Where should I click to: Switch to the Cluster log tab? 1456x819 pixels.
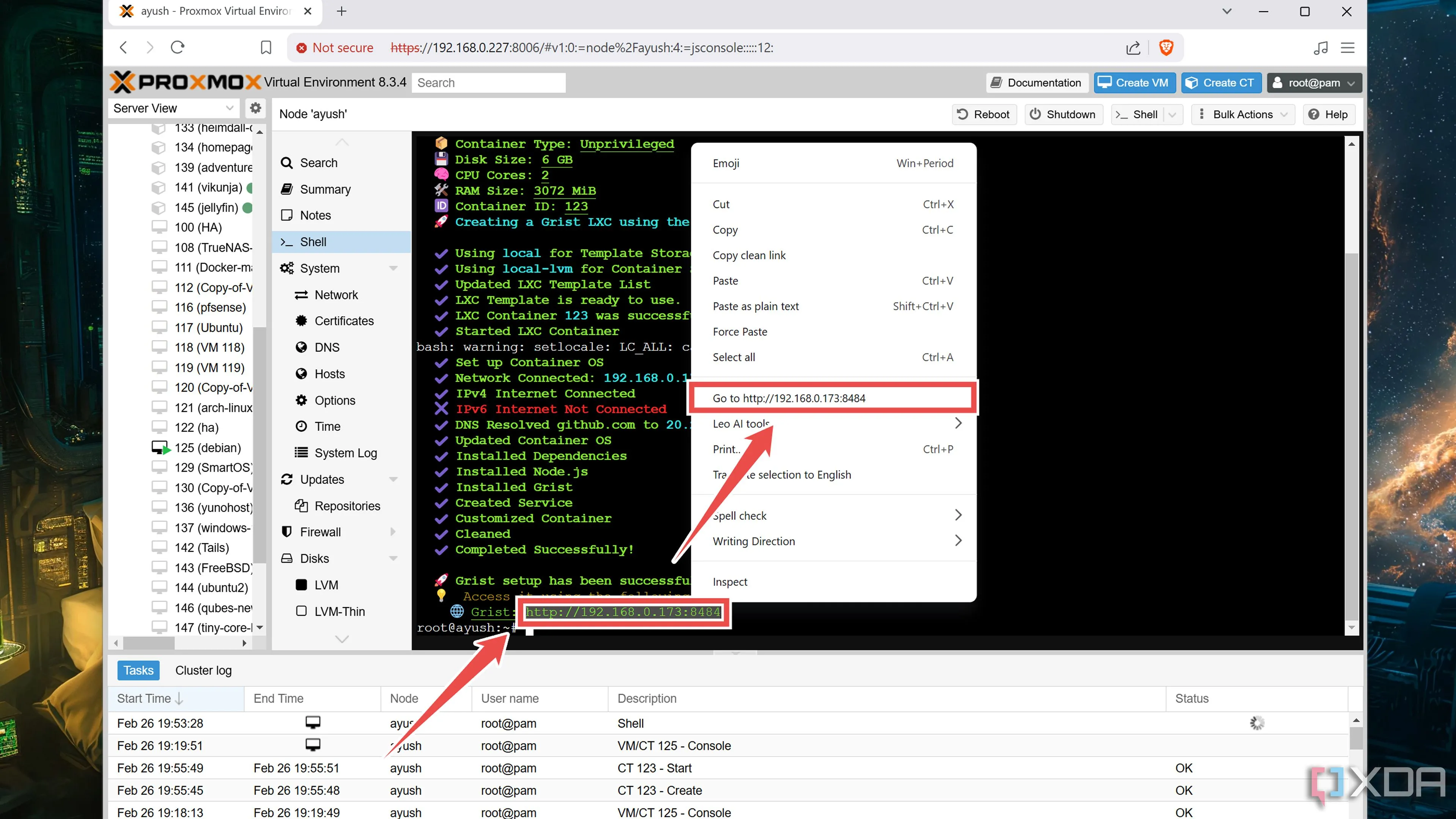pyautogui.click(x=204, y=671)
